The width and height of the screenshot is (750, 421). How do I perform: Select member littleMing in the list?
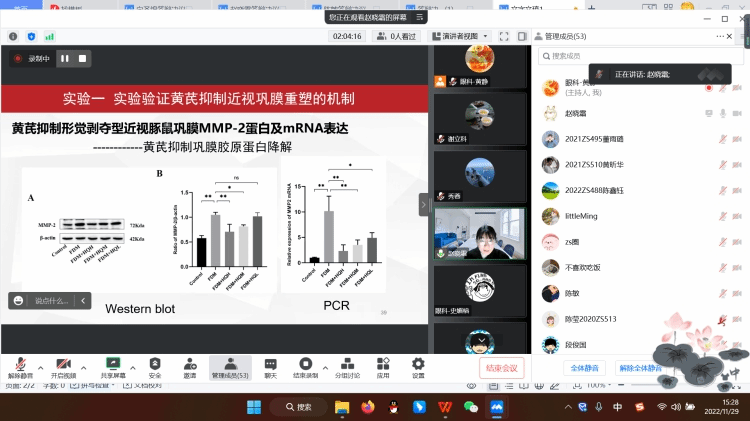point(641,216)
